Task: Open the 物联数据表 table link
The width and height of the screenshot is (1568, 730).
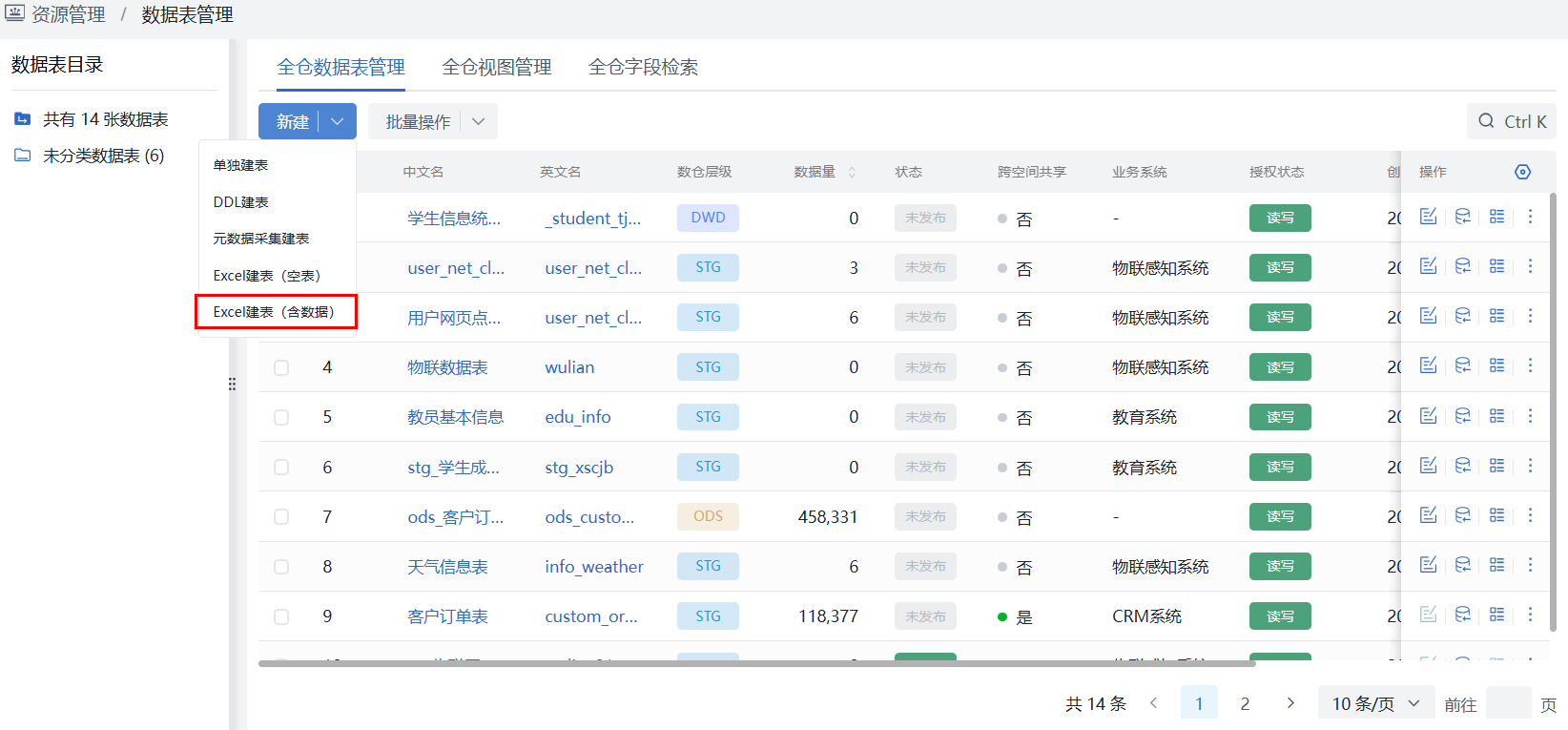Action: (x=447, y=367)
